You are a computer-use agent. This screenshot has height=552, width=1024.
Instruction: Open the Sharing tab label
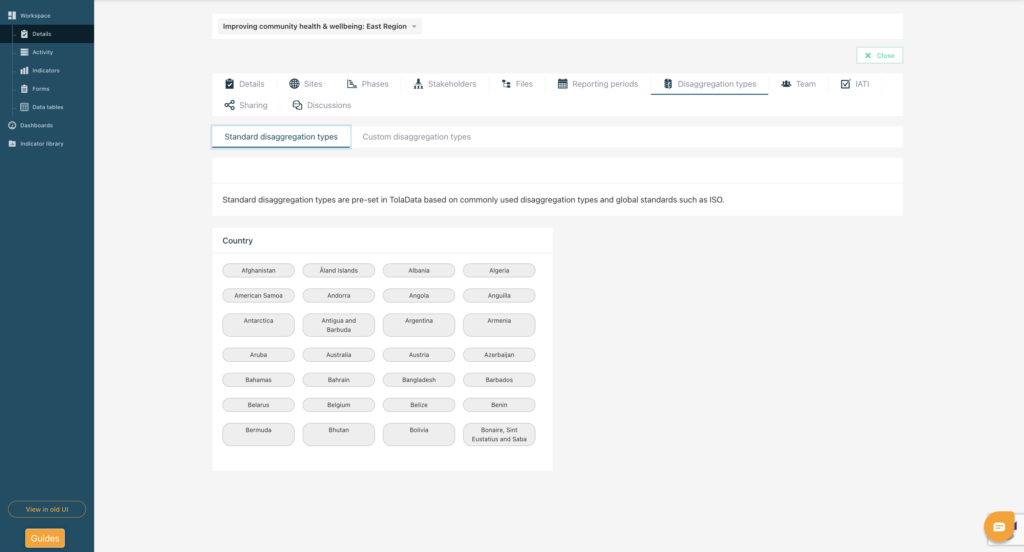pos(253,105)
